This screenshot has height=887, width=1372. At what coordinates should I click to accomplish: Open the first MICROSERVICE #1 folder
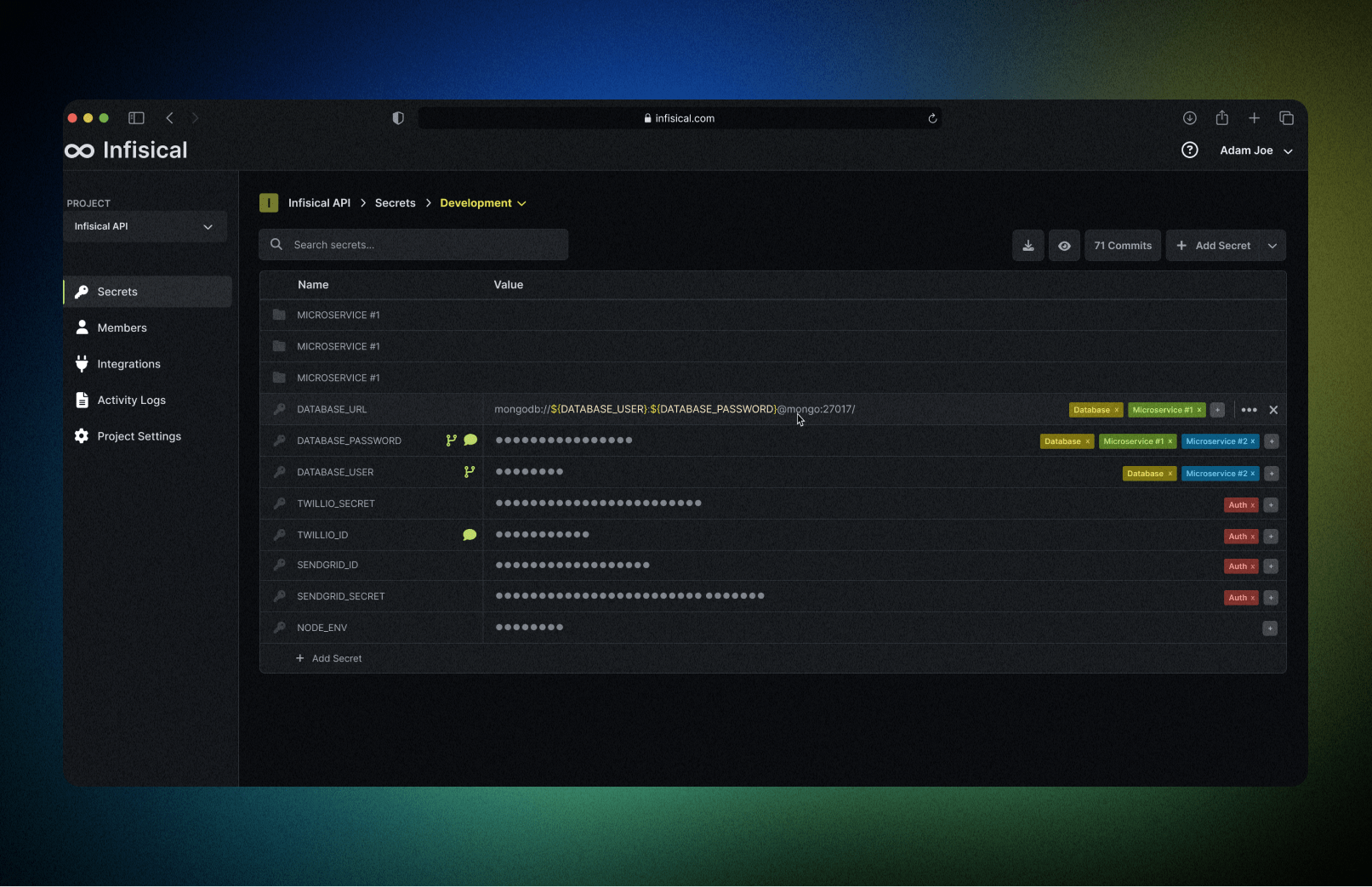point(772,315)
